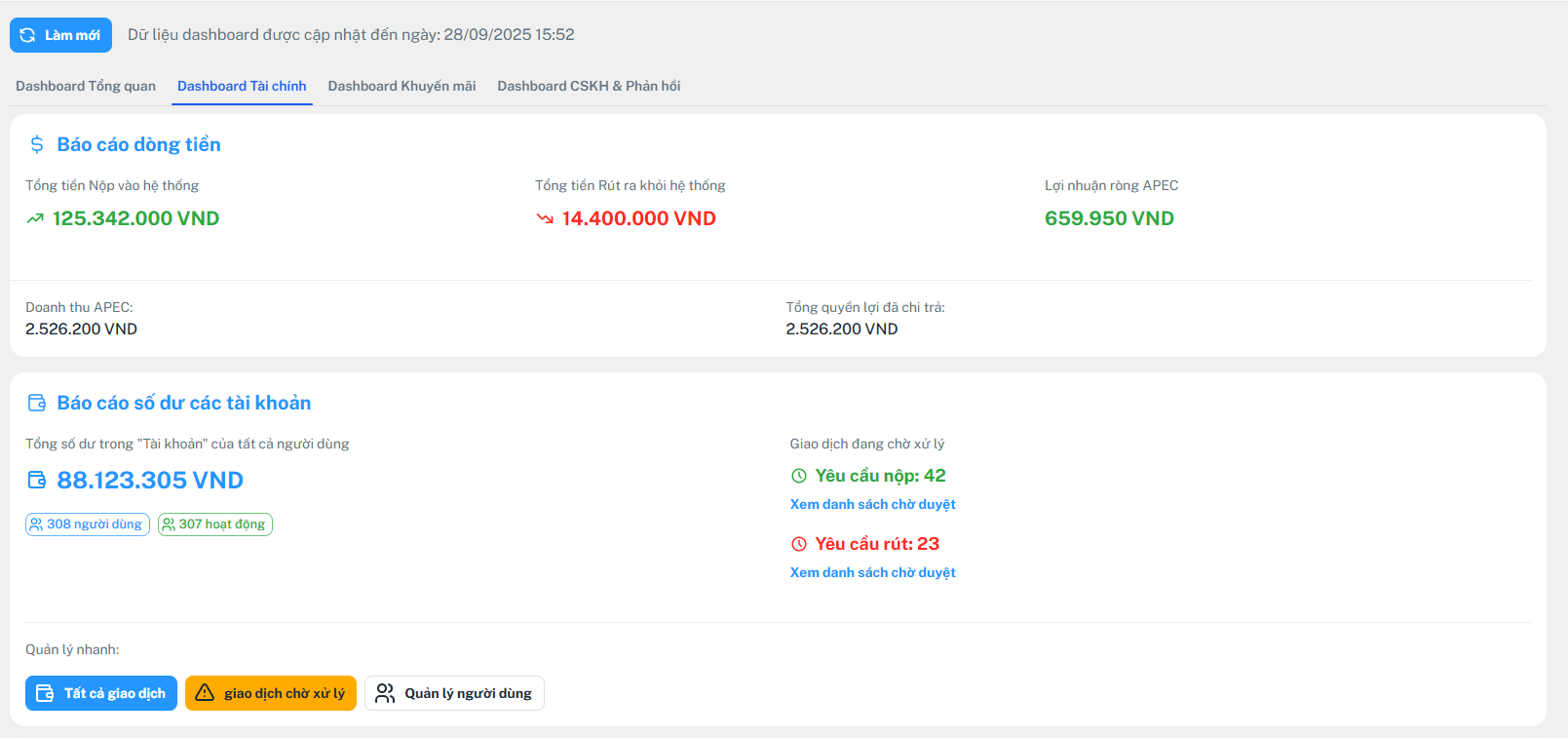This screenshot has width=1568, height=738.
Task: Click users icon in Quản lý người dùng button
Action: [x=385, y=693]
